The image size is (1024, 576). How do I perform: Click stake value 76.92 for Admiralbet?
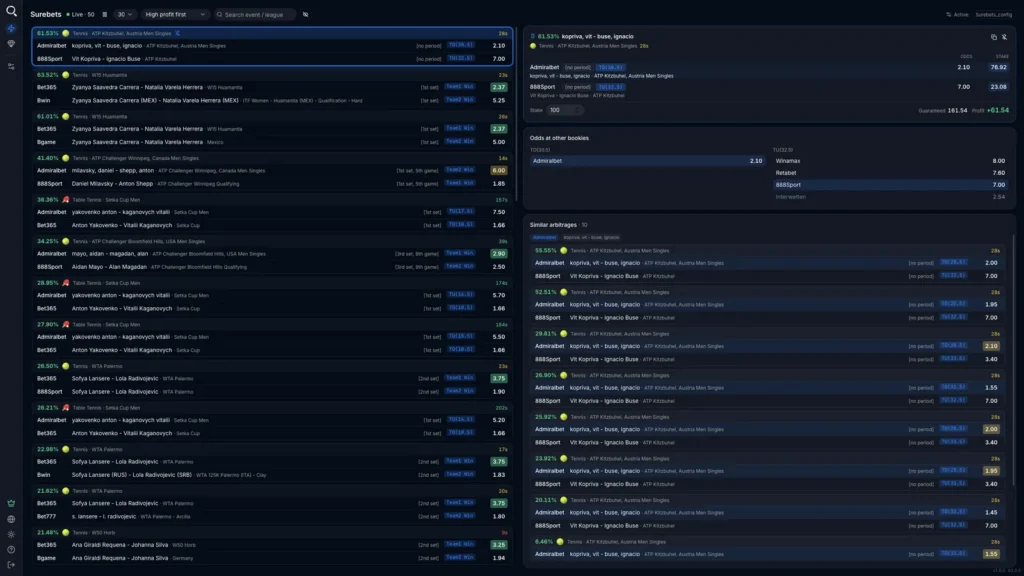click(999, 67)
